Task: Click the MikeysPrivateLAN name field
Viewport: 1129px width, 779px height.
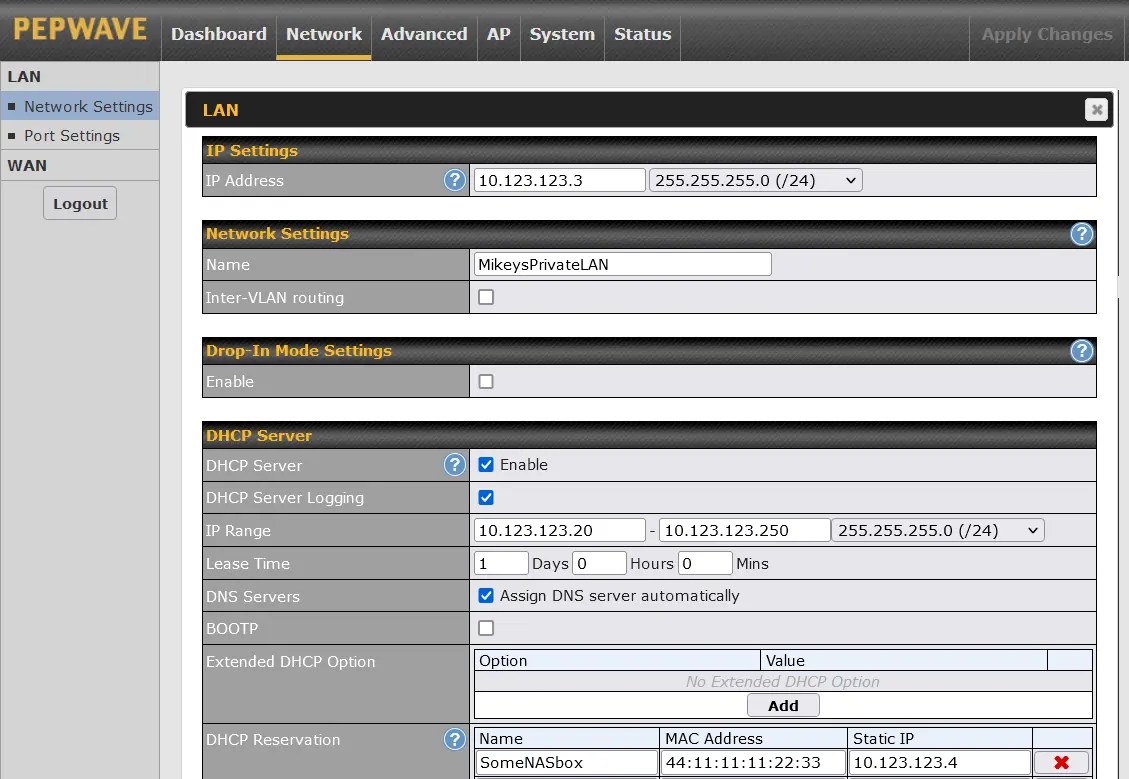Action: click(x=622, y=263)
